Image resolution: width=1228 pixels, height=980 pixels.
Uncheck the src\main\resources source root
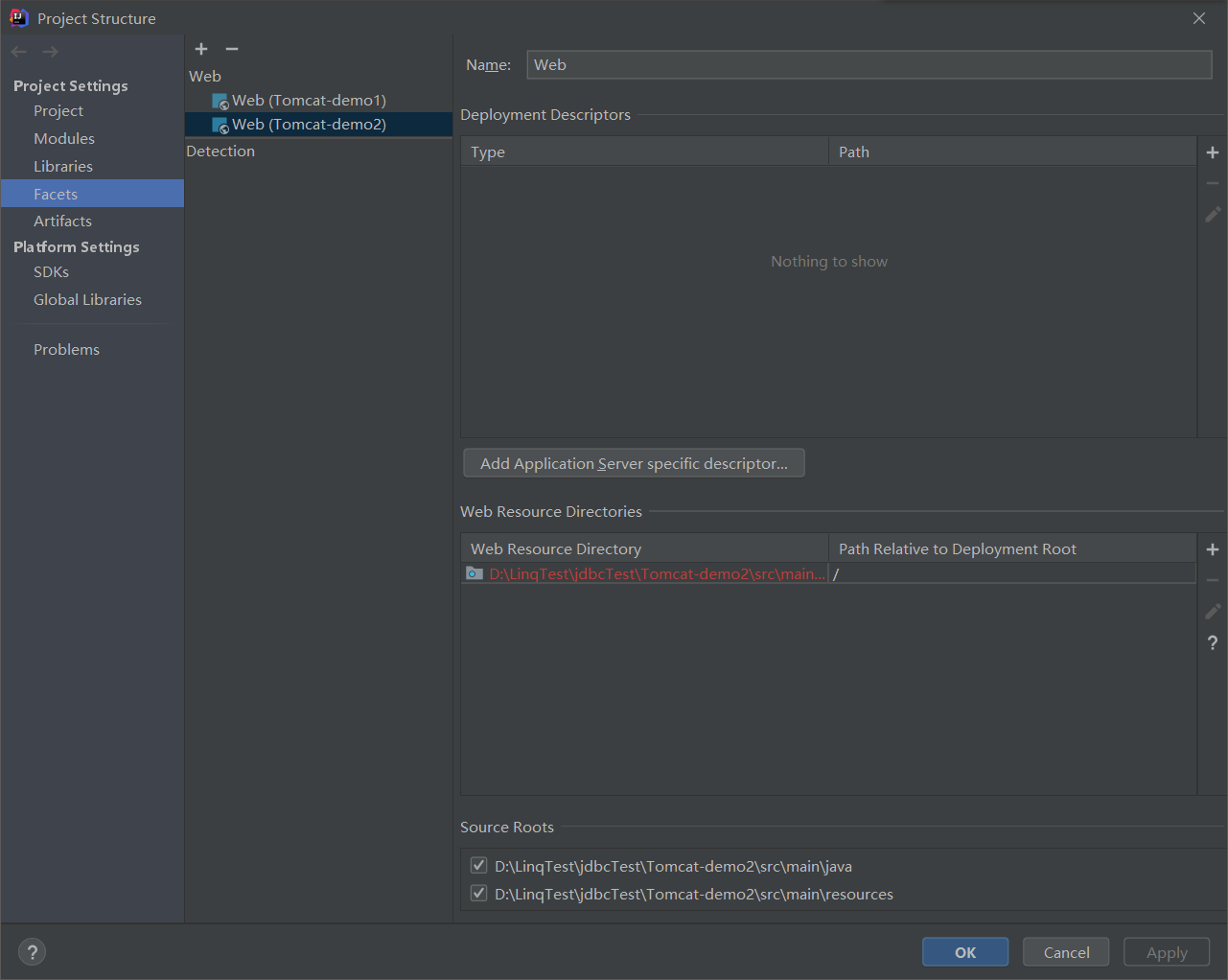tap(478, 894)
